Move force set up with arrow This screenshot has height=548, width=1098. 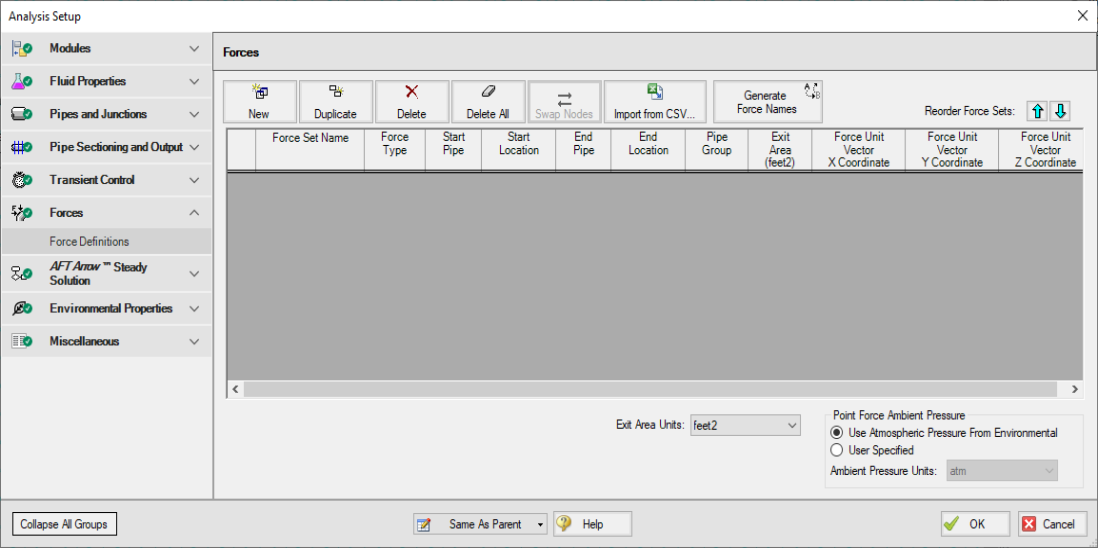click(x=1039, y=111)
